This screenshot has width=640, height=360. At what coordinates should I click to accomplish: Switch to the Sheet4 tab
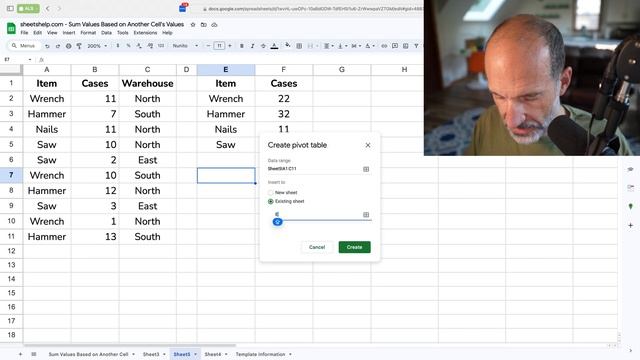click(x=213, y=354)
